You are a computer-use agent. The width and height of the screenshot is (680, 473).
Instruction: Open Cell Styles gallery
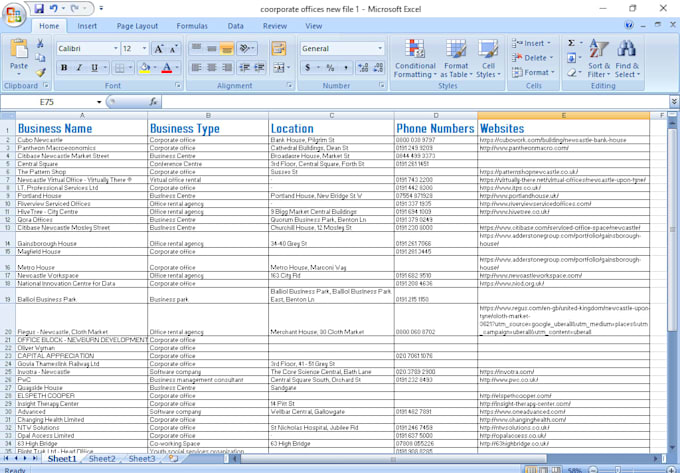tap(488, 59)
